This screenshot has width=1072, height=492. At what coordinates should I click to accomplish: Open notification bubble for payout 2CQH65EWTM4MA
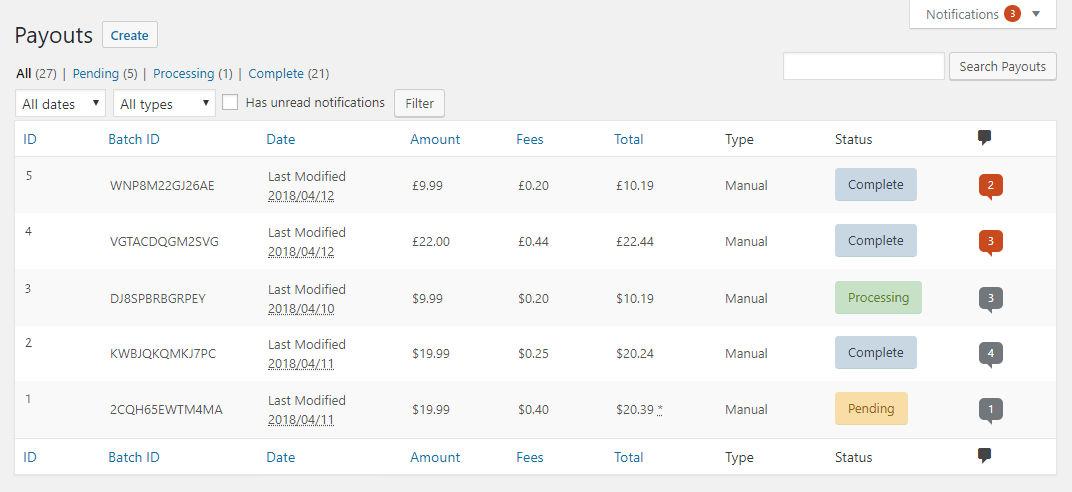click(x=990, y=409)
